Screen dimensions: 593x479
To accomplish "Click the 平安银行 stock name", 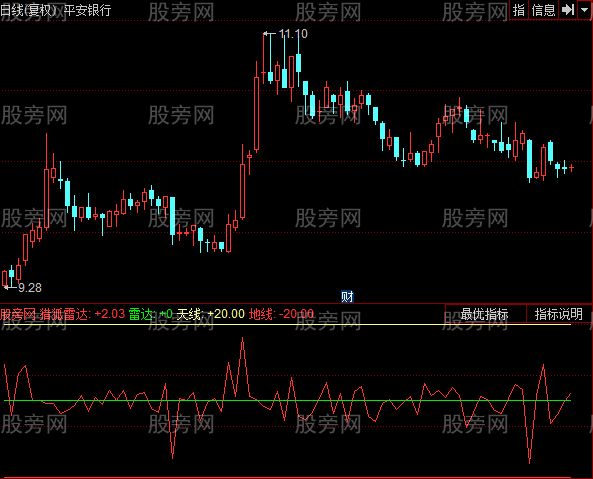I will 87,10.
